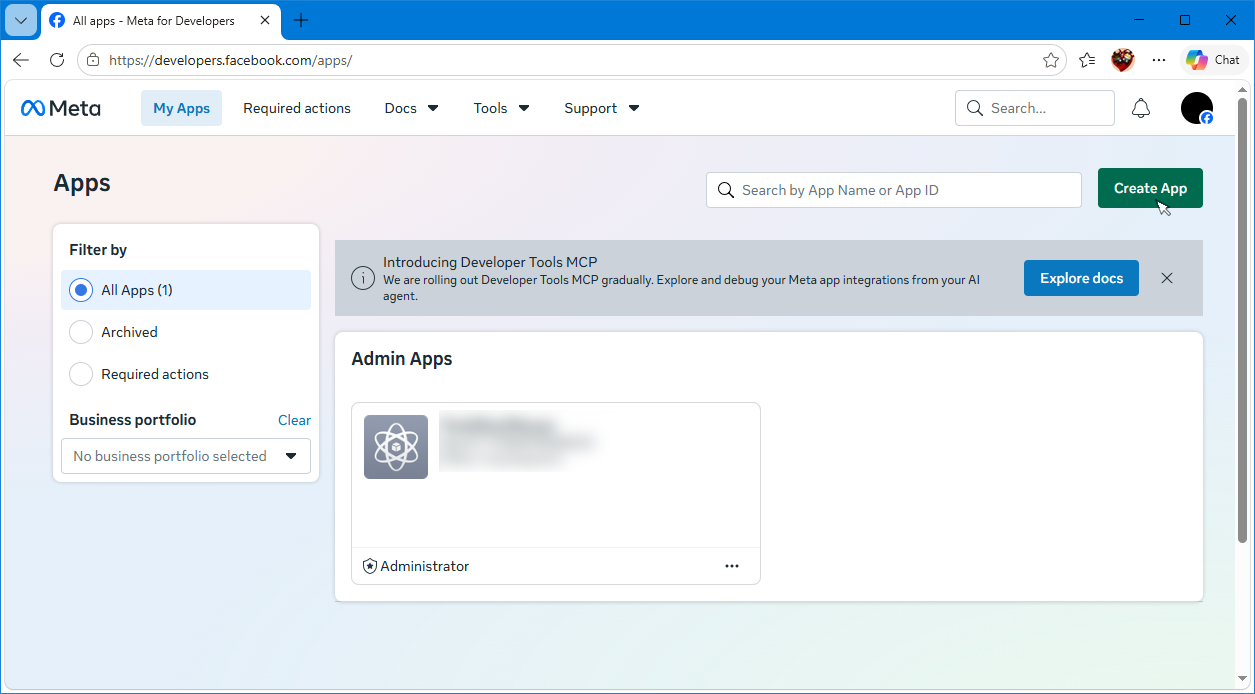Clear the business portfolio filter
Image resolution: width=1255 pixels, height=694 pixels.
[x=294, y=420]
